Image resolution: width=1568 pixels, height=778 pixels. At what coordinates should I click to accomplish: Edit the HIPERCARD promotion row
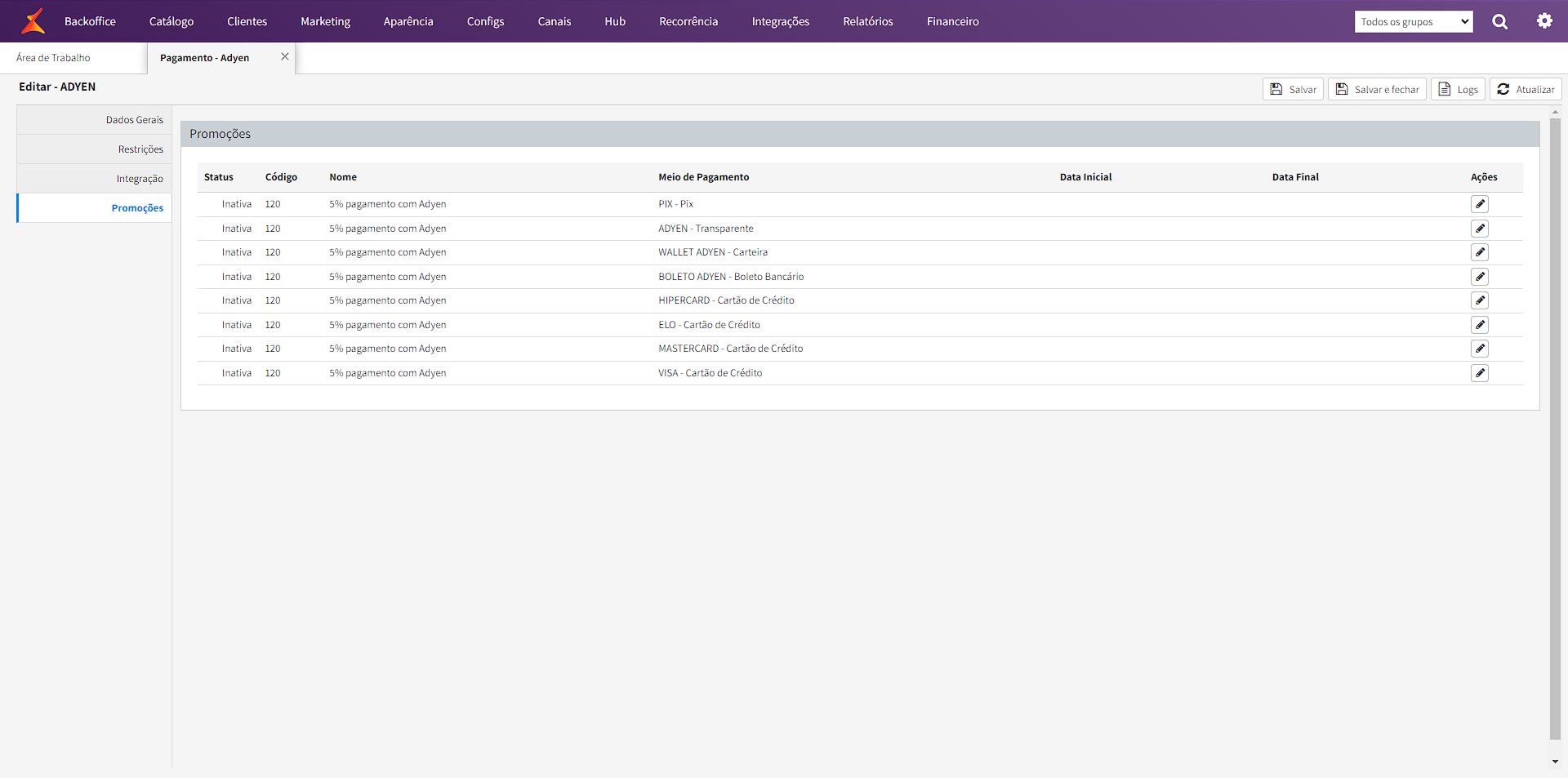1480,300
